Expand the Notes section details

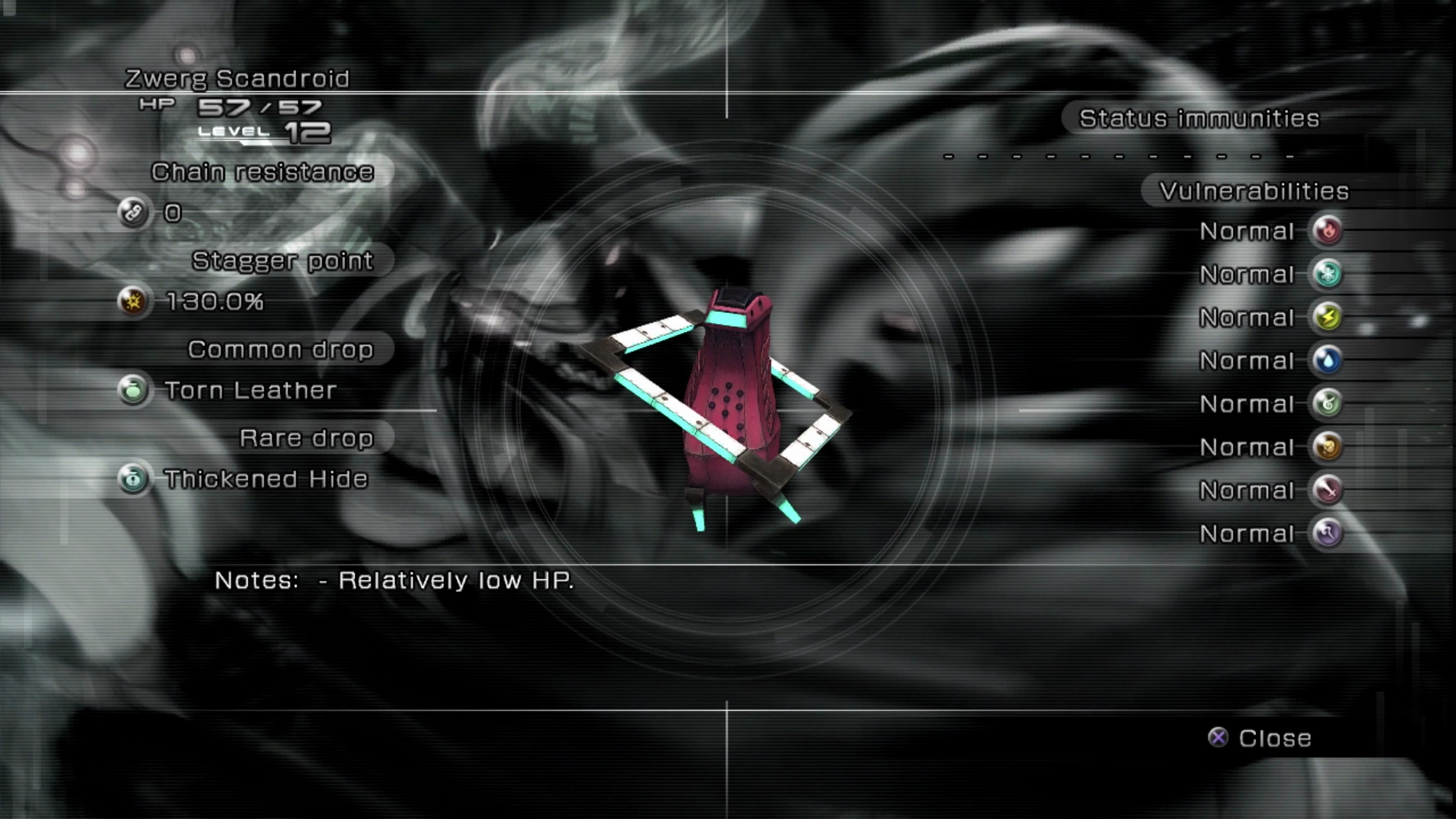(393, 581)
